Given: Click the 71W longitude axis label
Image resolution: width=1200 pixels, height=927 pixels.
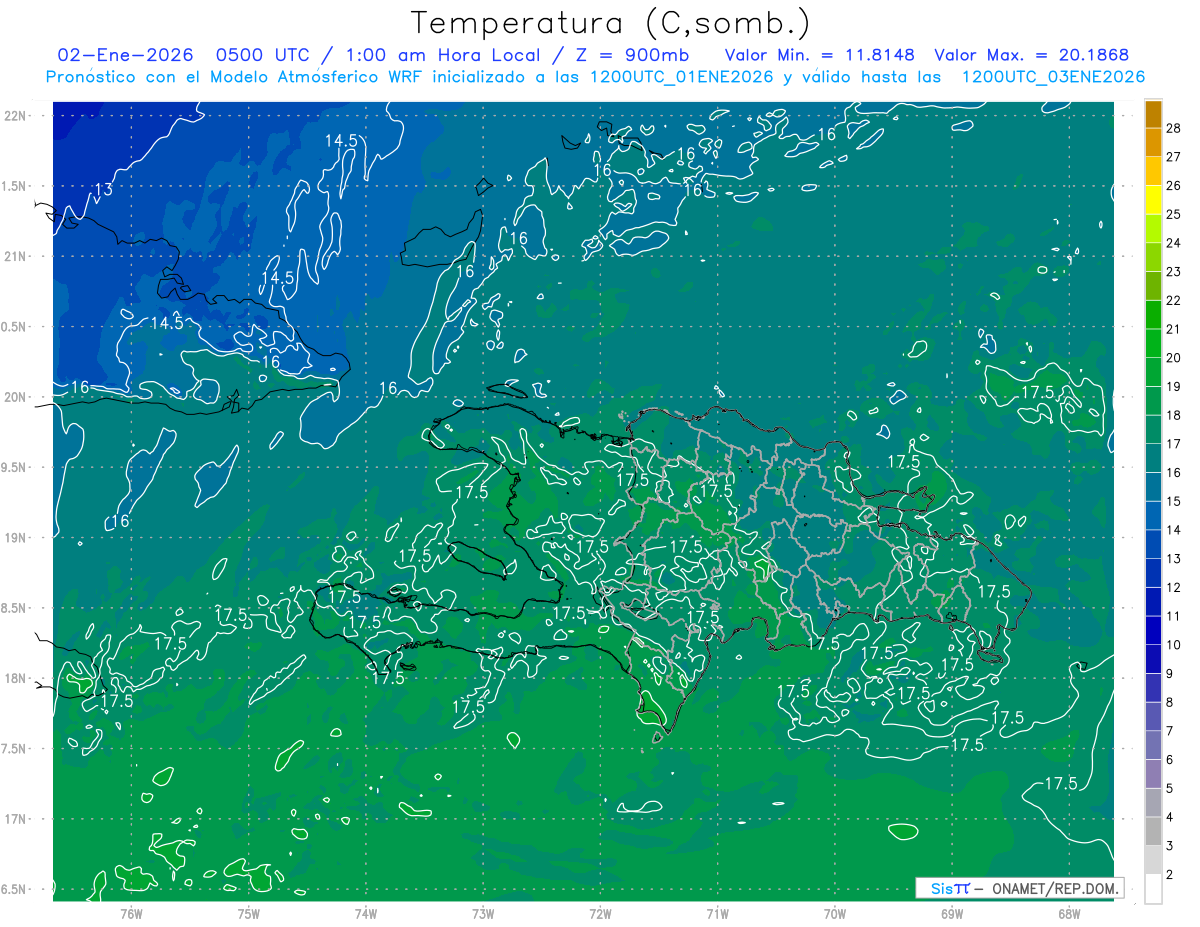Looking at the screenshot, I should coord(717,913).
